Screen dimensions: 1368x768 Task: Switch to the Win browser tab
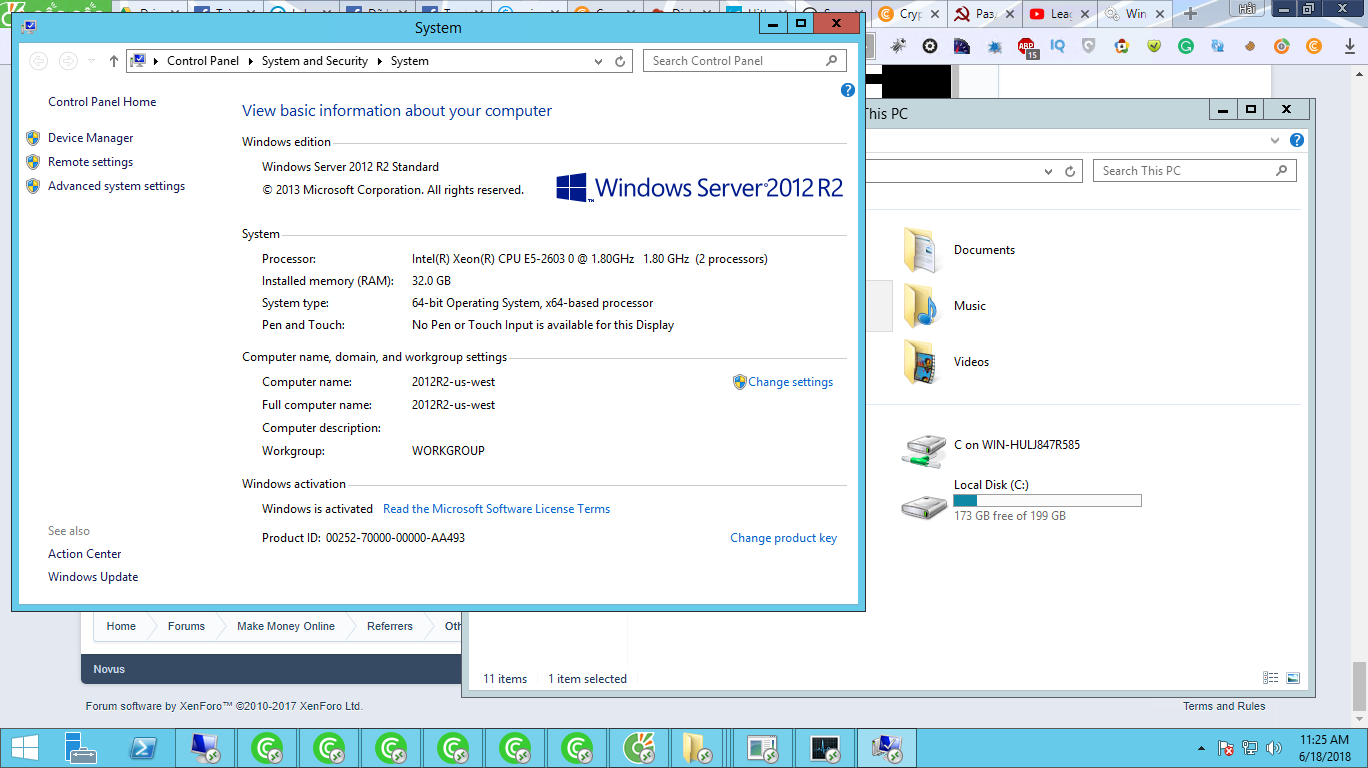(x=1134, y=14)
